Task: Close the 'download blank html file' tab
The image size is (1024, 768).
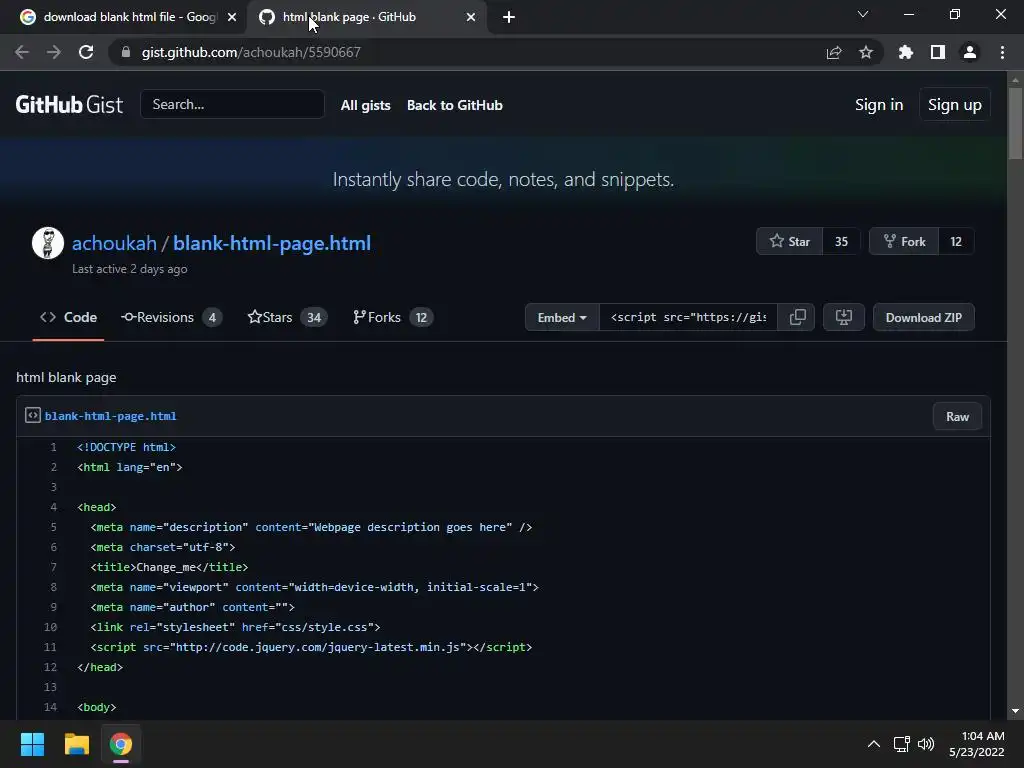Action: (x=232, y=17)
